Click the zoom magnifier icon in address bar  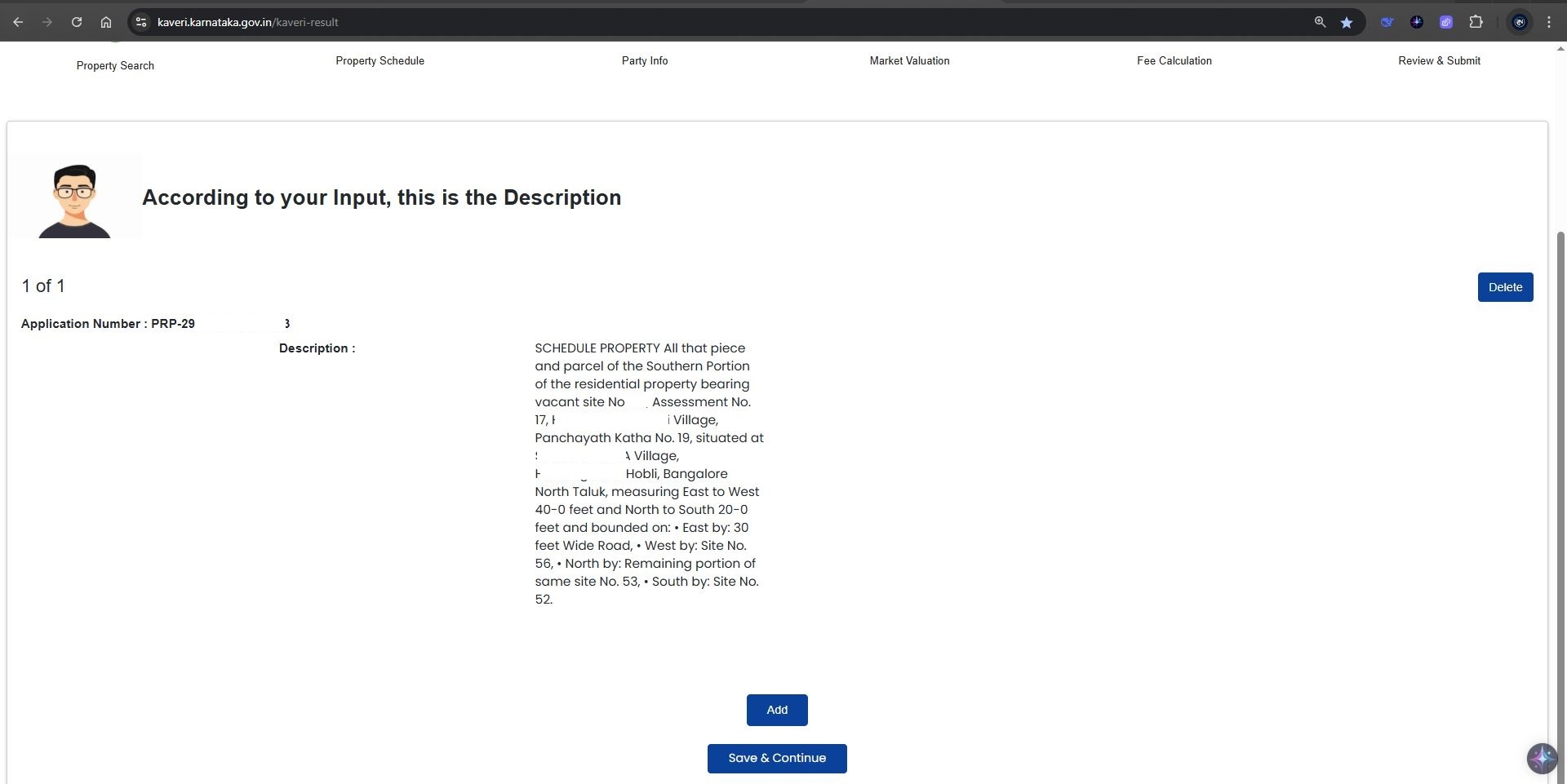[1320, 22]
